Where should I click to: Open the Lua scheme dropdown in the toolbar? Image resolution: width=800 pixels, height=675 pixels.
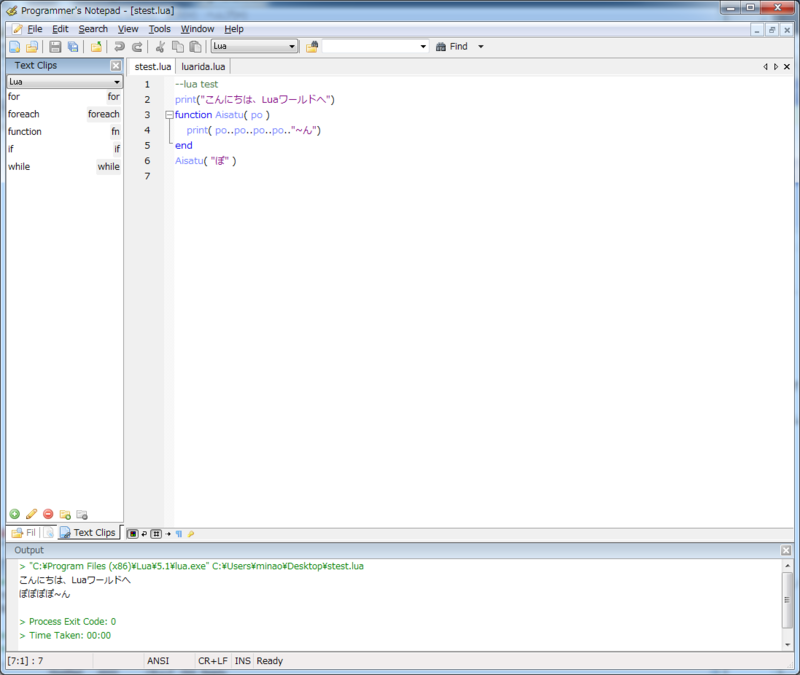coord(254,46)
